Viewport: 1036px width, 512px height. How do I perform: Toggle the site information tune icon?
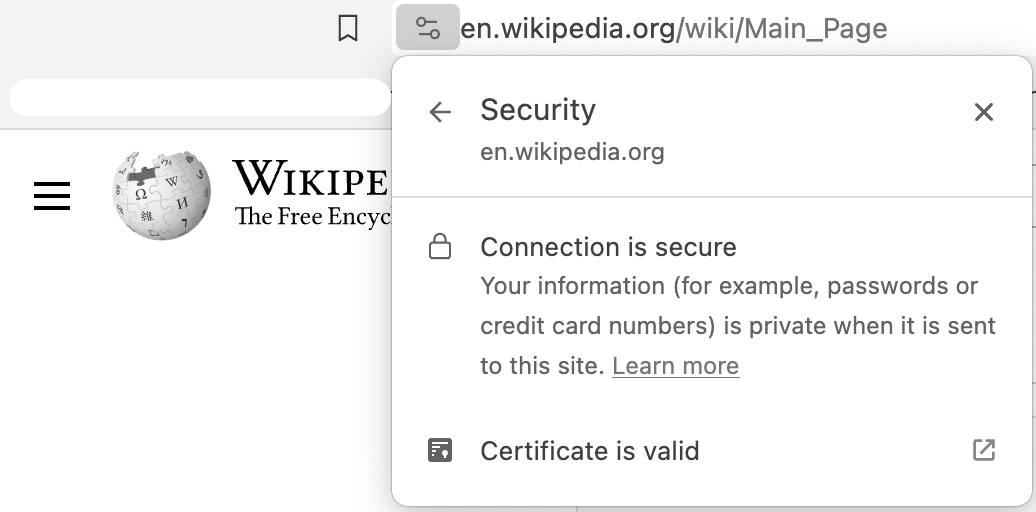427,27
